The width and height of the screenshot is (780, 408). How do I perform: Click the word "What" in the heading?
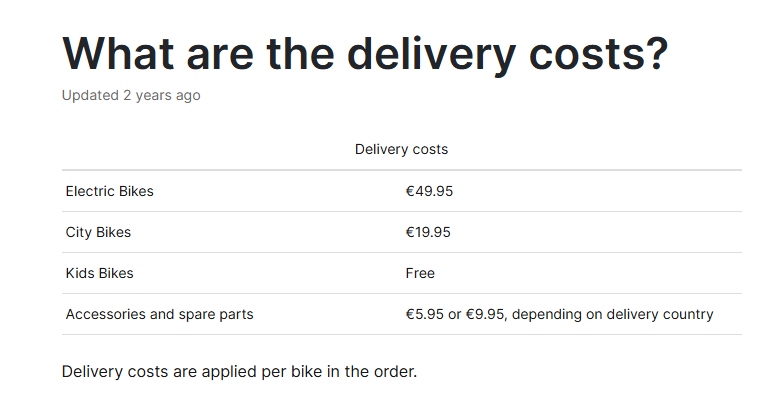pyautogui.click(x=118, y=54)
